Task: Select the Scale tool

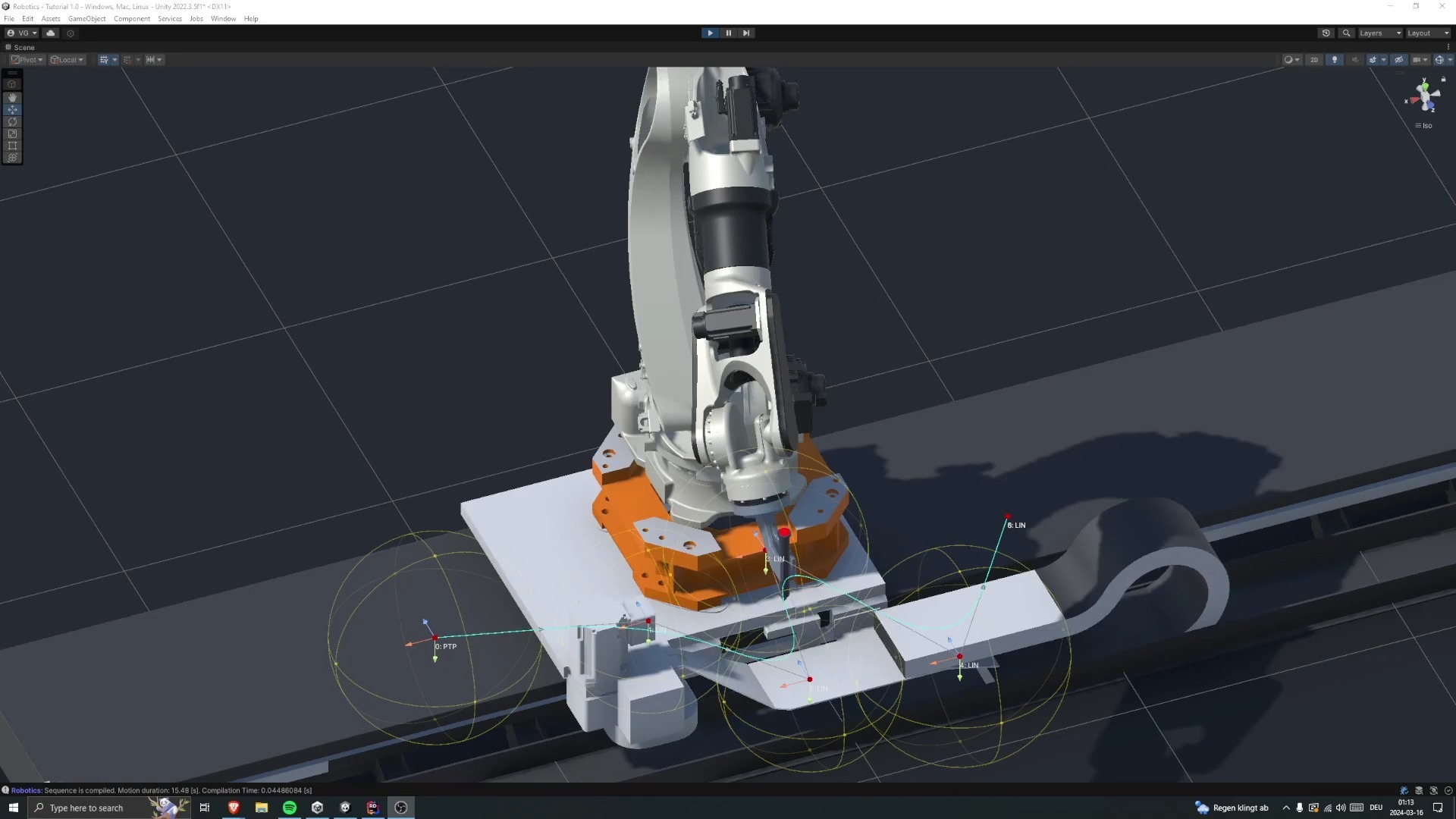Action: (12, 134)
